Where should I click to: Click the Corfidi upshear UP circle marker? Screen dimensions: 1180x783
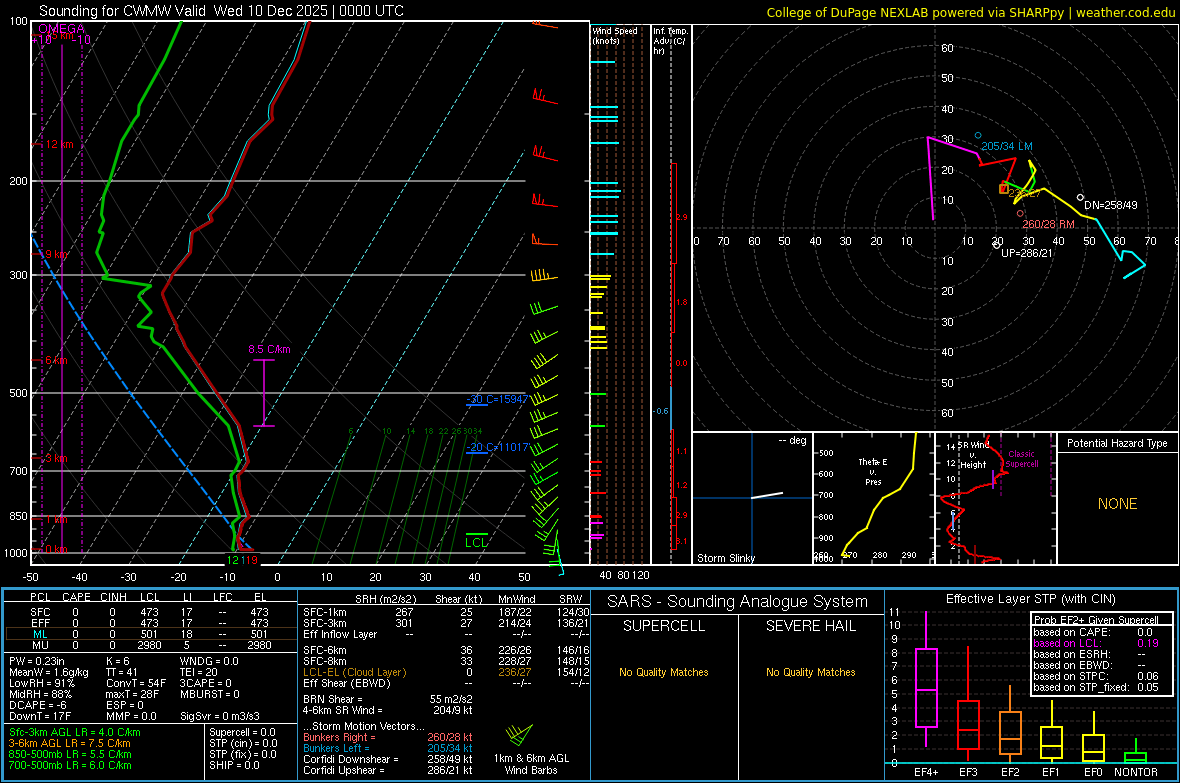(996, 245)
